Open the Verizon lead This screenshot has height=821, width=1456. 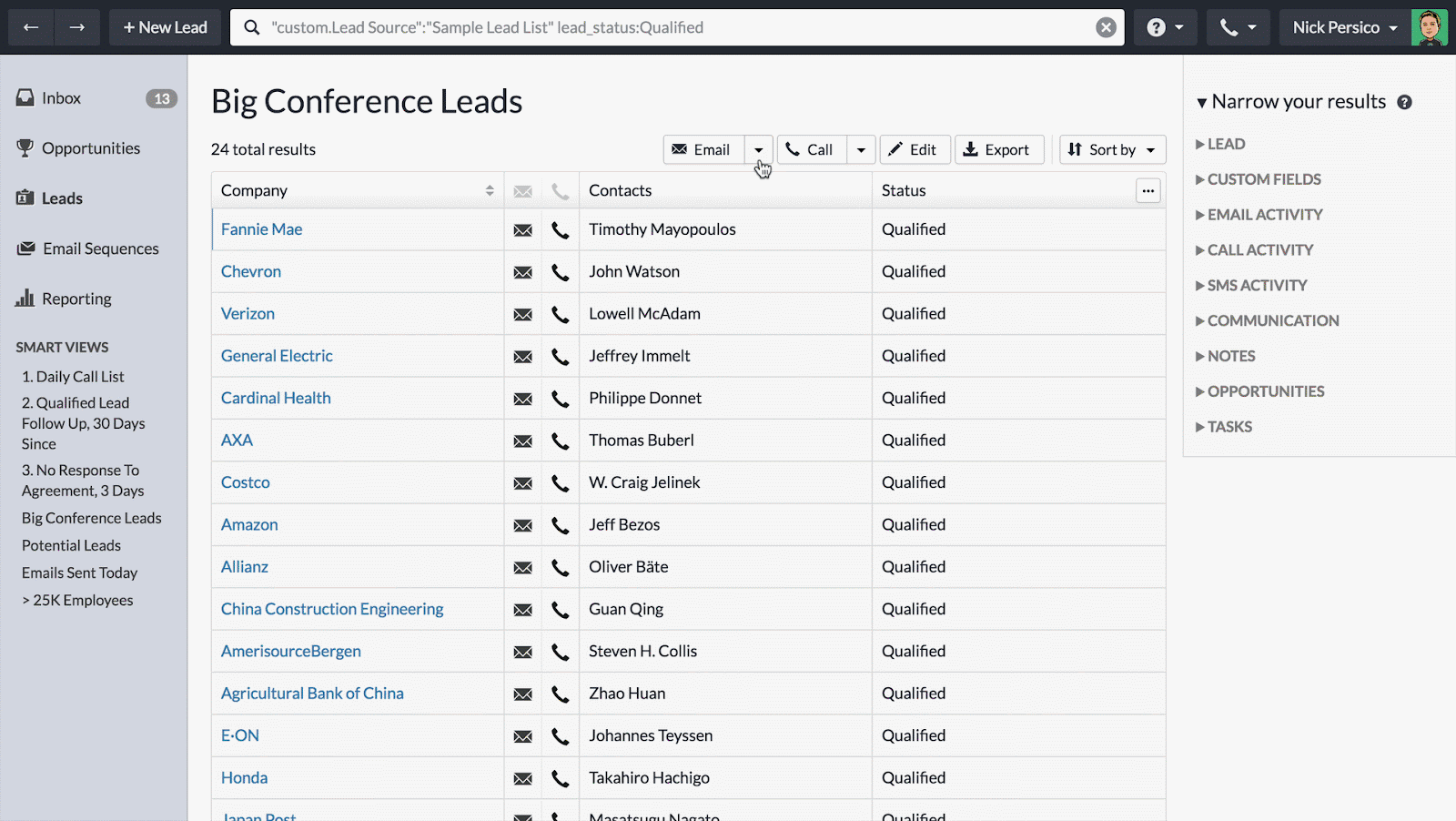[248, 313]
